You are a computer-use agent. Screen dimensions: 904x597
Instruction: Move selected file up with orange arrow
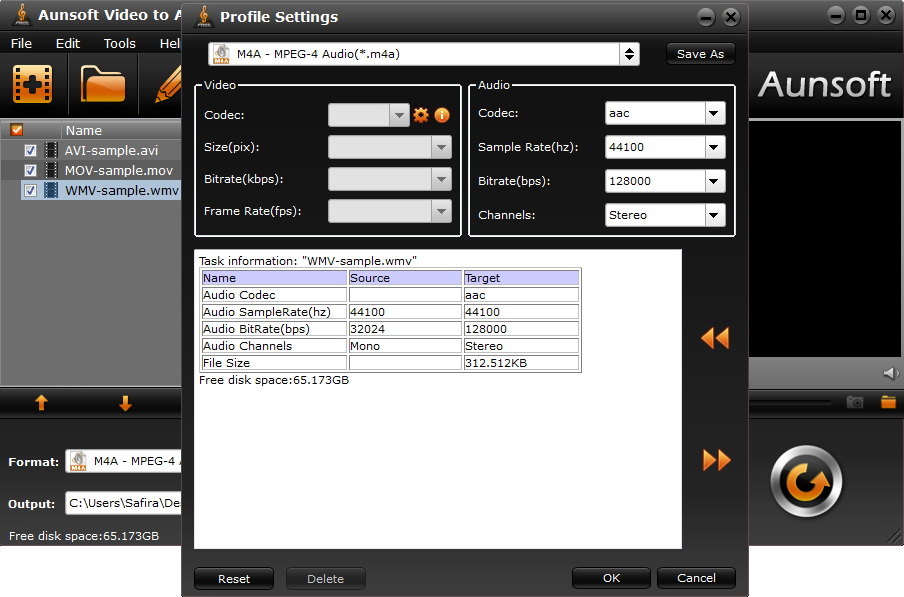(41, 402)
